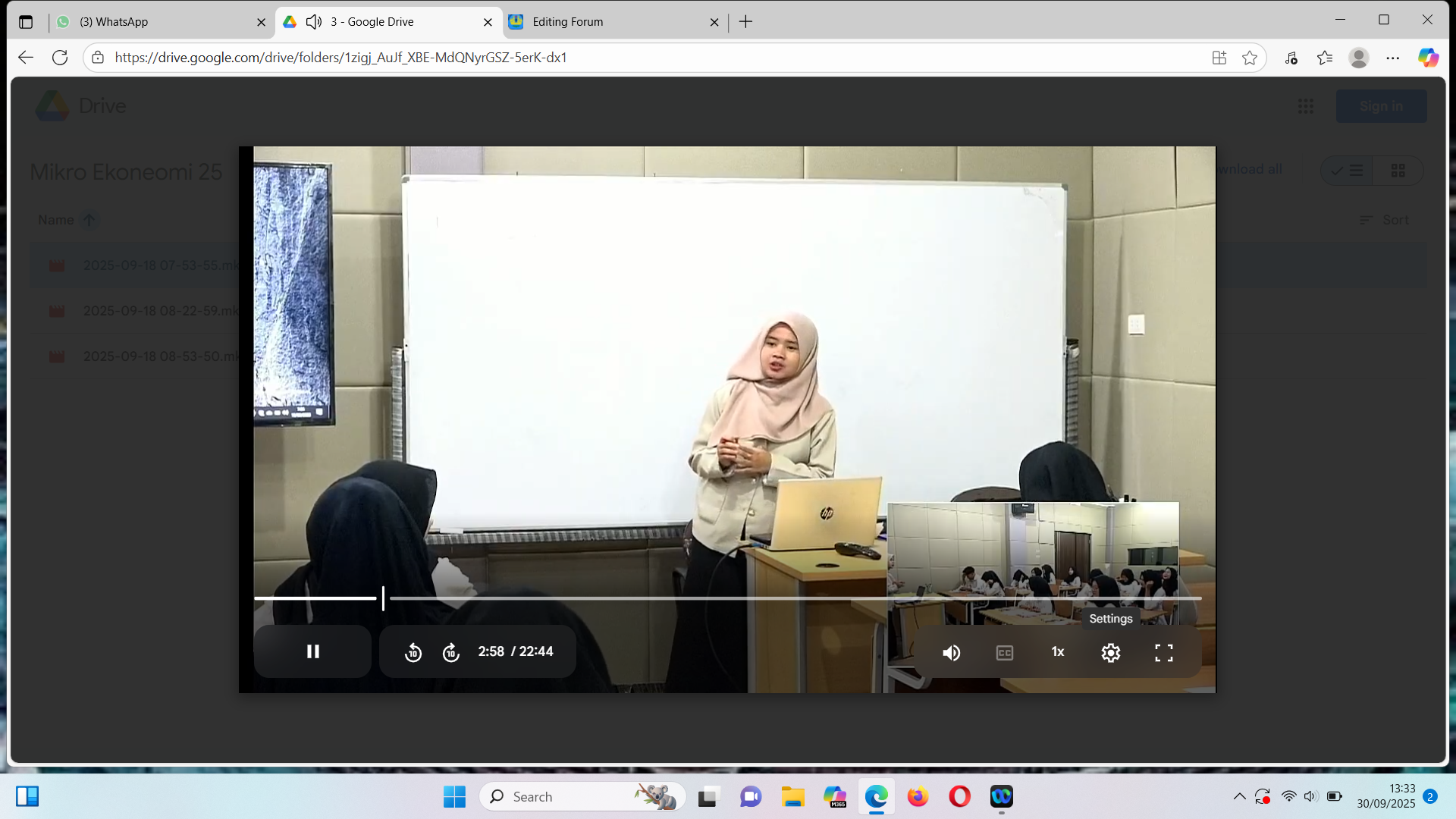Viewport: 1456px width, 819px height.
Task: Toggle closed captions button
Action: pos(1005,652)
